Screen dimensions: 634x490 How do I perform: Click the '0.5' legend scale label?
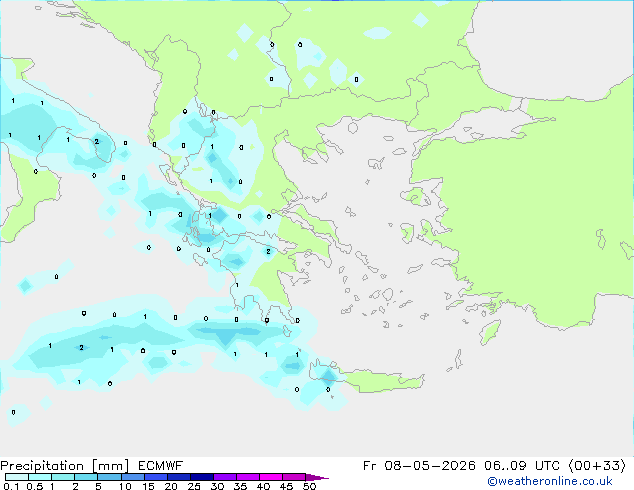click(x=35, y=486)
